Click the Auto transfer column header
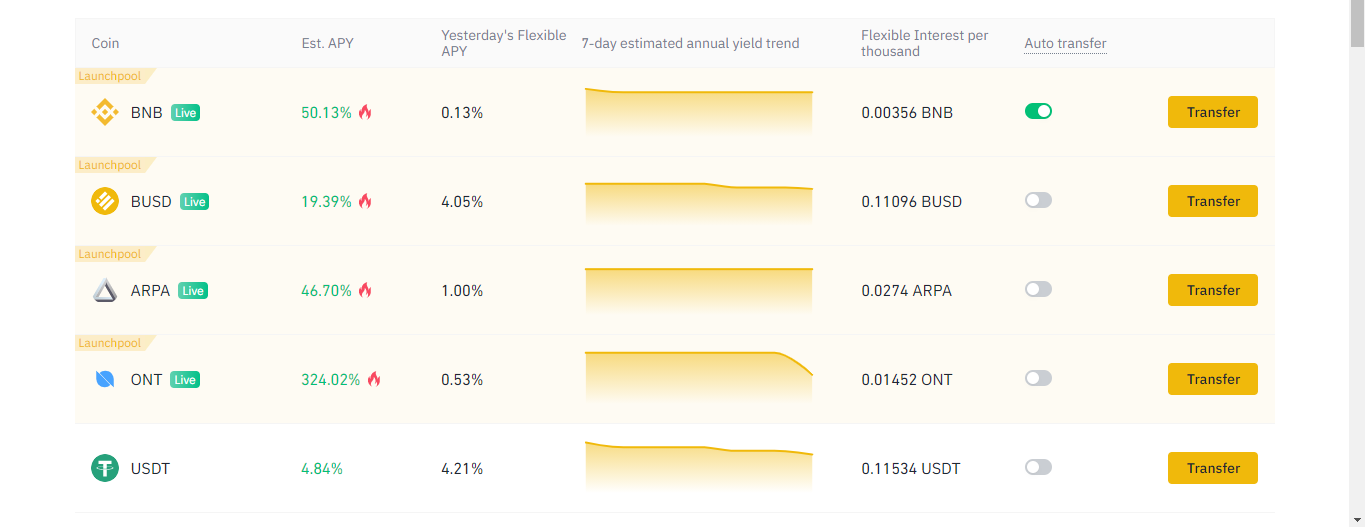 point(1065,43)
